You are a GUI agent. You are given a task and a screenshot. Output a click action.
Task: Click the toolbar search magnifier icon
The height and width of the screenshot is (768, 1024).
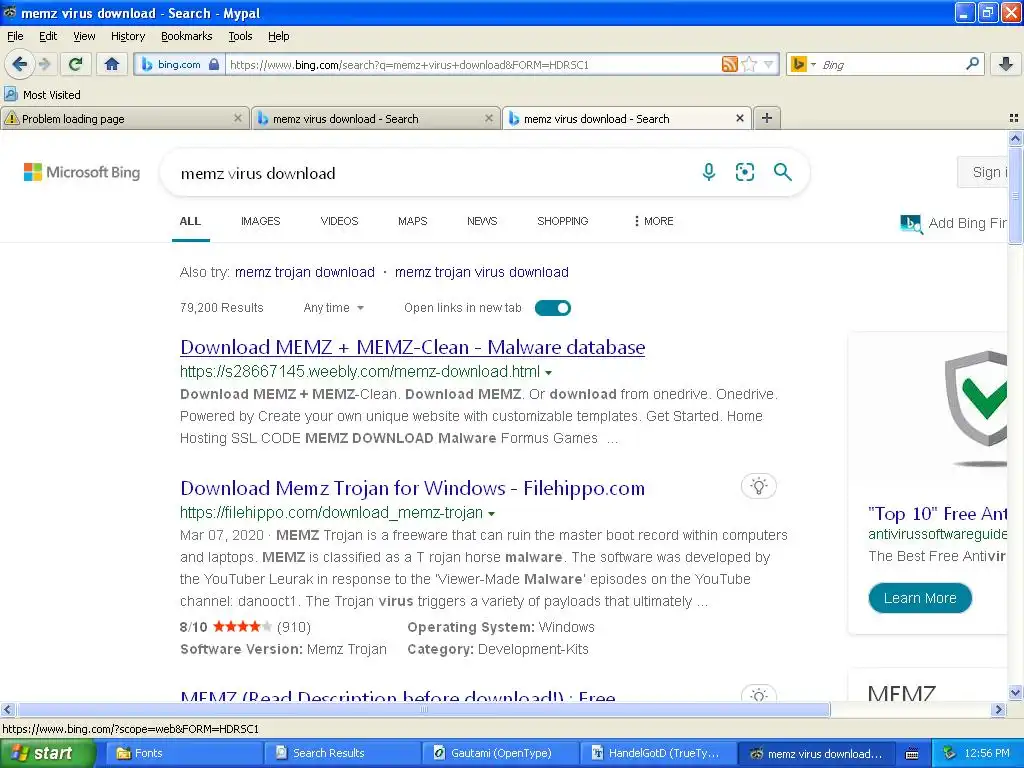tap(972, 64)
